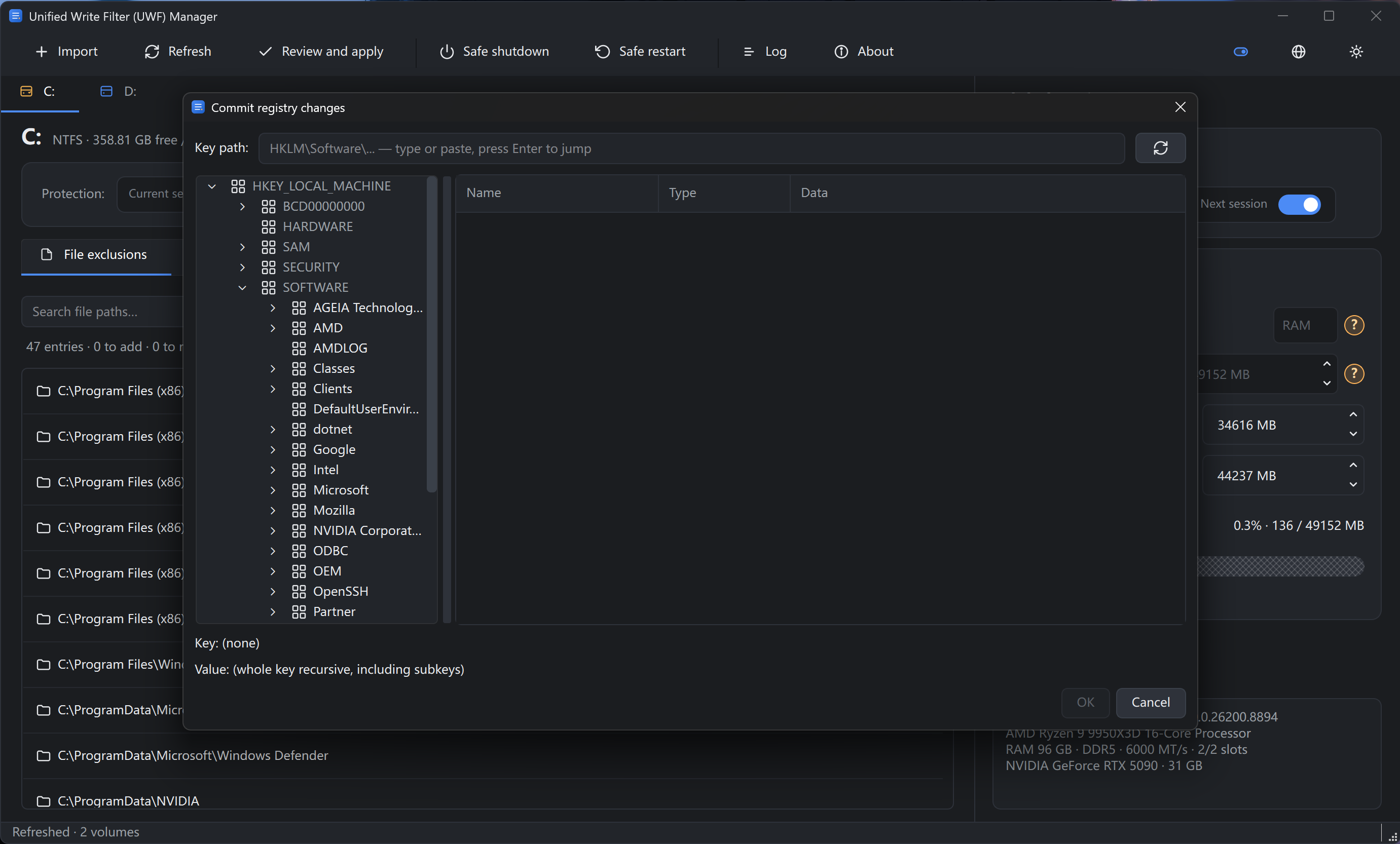Screen dimensions: 1400x844
Task: Open the Log view
Action: pos(765,52)
